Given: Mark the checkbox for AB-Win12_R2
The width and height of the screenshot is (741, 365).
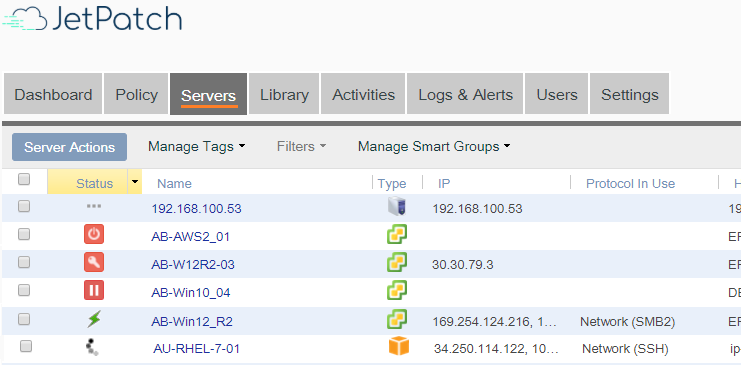Looking at the screenshot, I should (x=24, y=319).
